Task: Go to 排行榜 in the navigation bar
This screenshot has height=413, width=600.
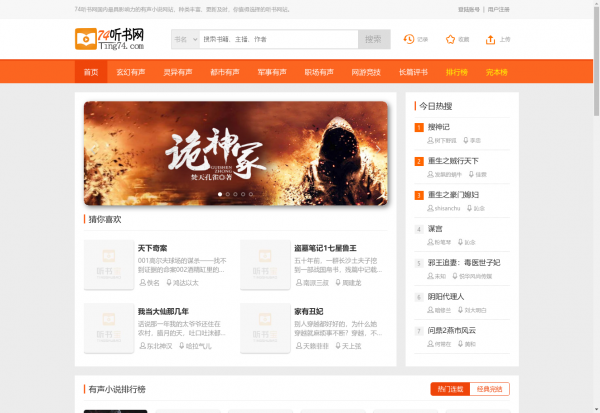Action: click(456, 72)
